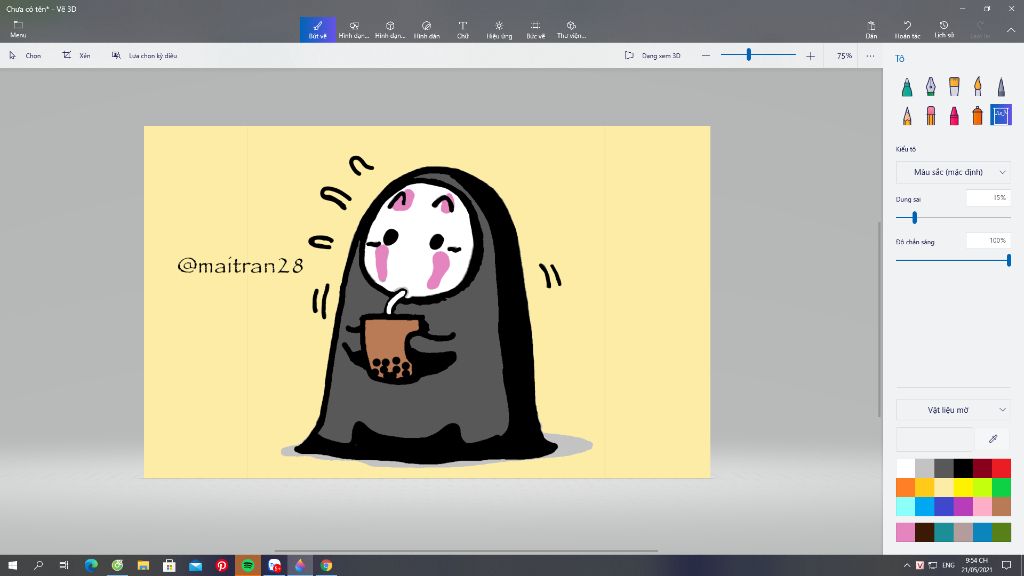Image resolution: width=1024 pixels, height=576 pixels.
Task: Select the Fill bucket tool
Action: coord(1001,116)
